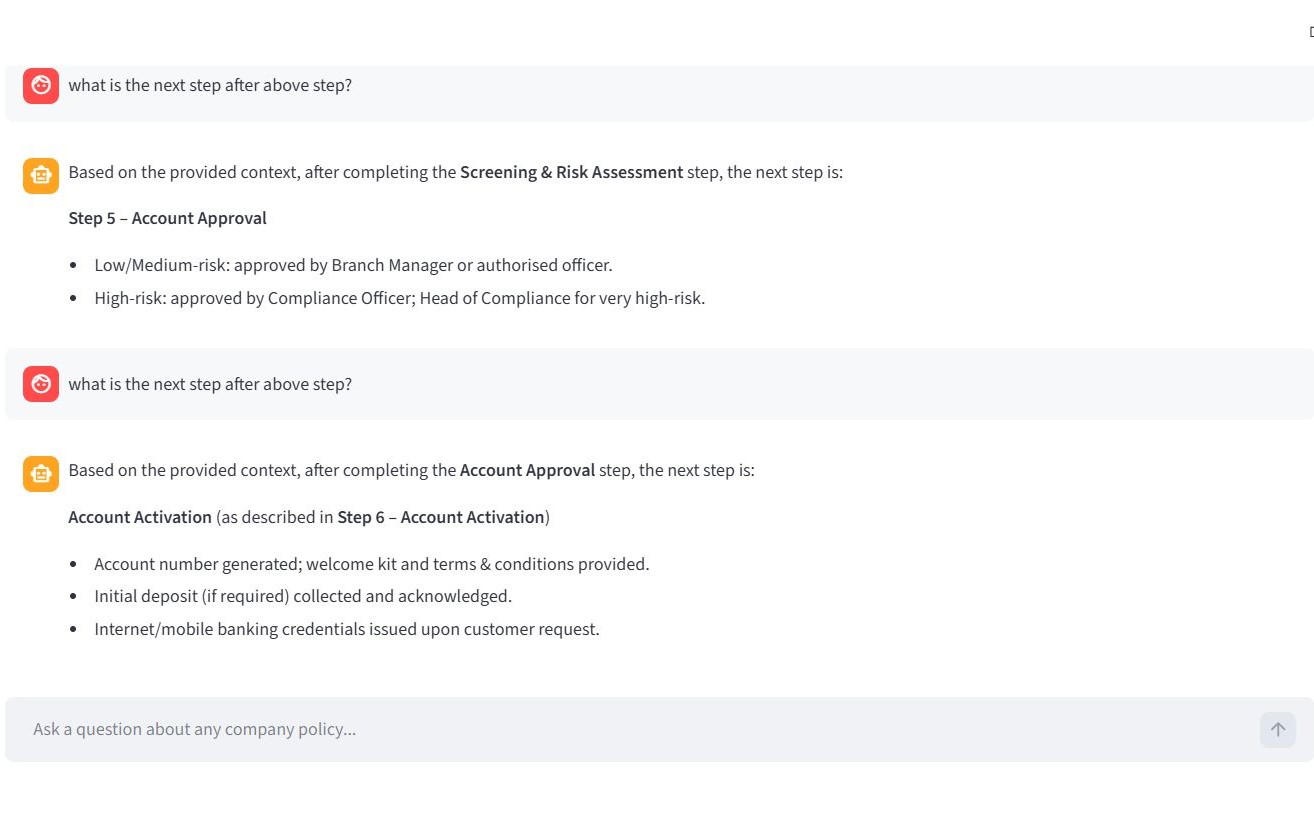Click bold 'Account Approval' in the last bot reply

click(x=527, y=470)
